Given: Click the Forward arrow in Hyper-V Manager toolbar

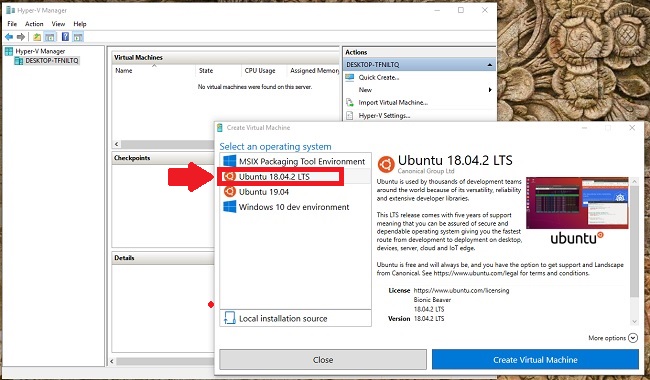Looking at the screenshot, I should click(21, 37).
